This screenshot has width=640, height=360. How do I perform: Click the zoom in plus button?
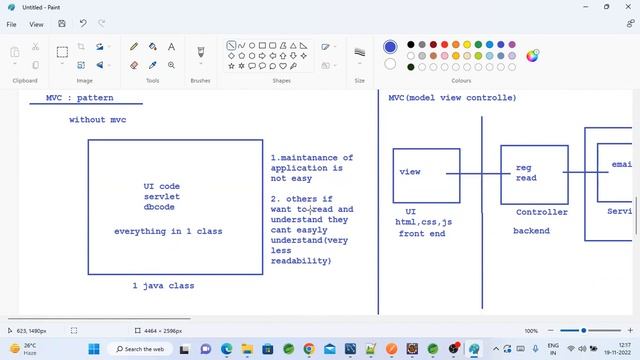point(630,330)
